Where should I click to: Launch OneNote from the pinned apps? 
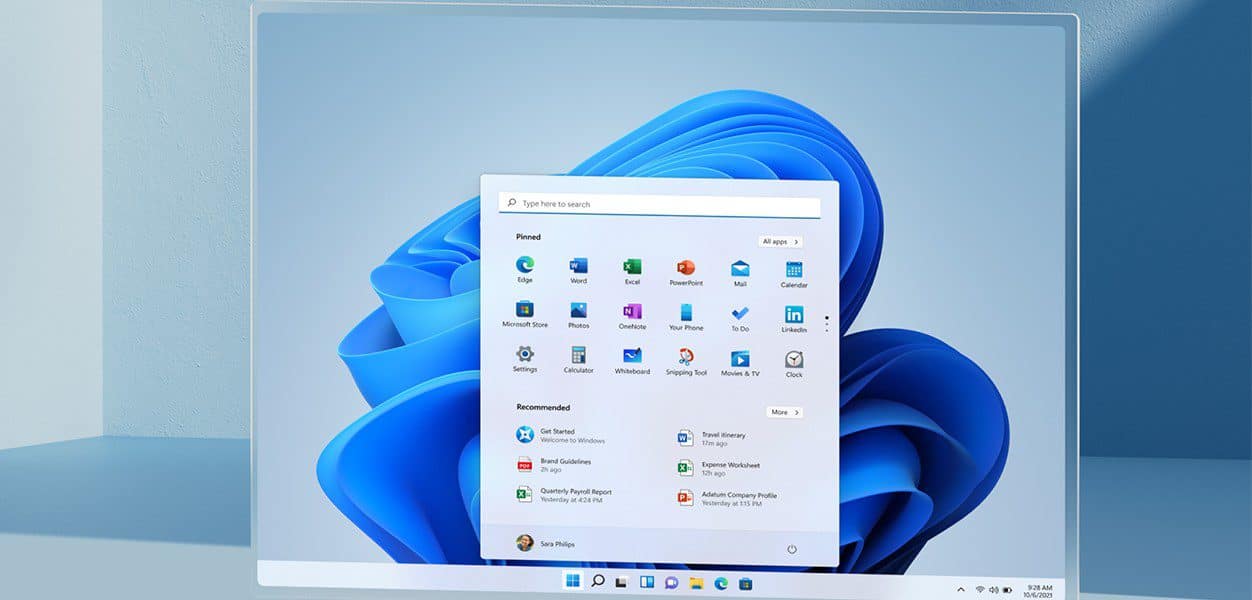[x=632, y=316]
